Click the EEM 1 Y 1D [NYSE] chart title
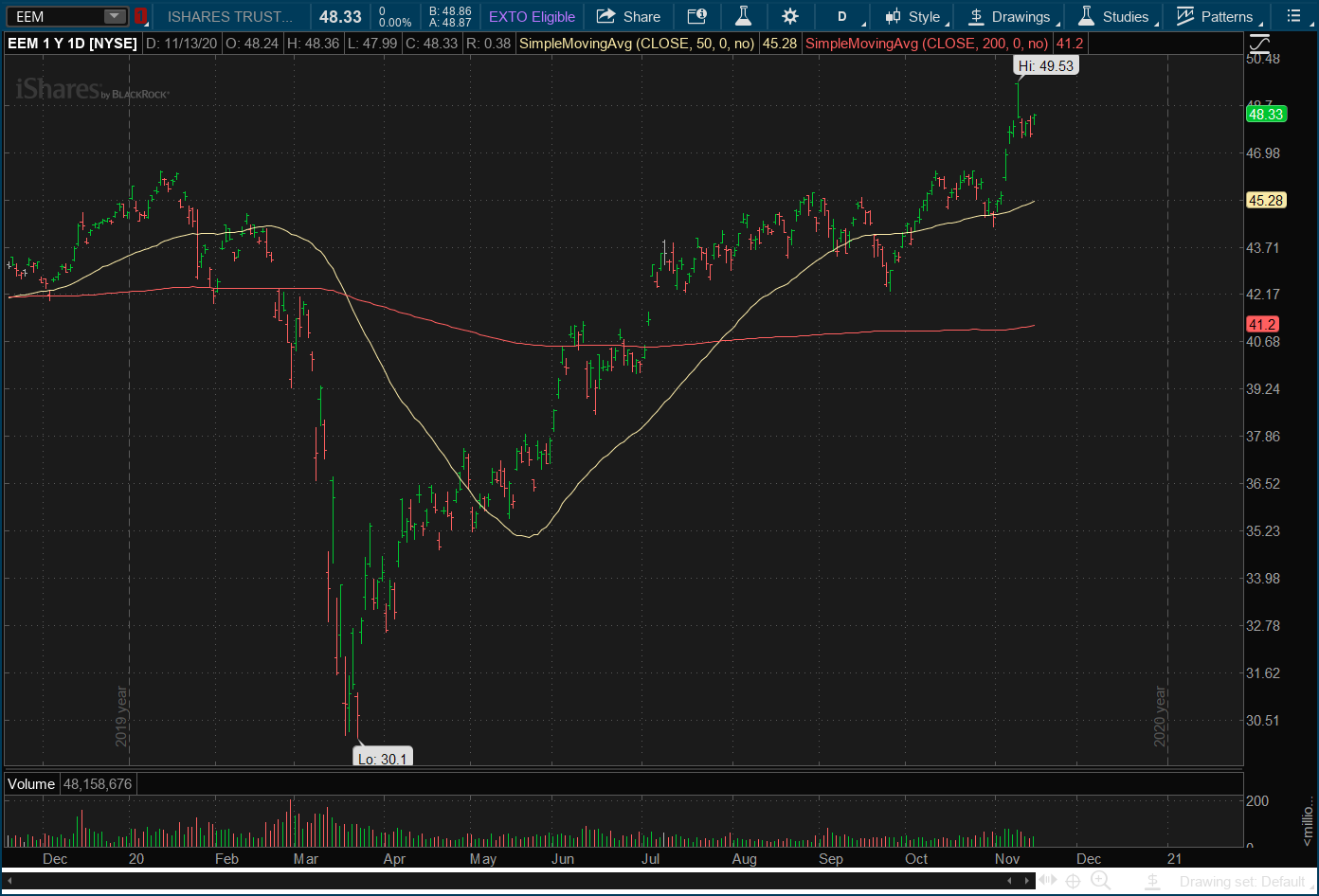This screenshot has width=1319, height=896. click(x=72, y=44)
